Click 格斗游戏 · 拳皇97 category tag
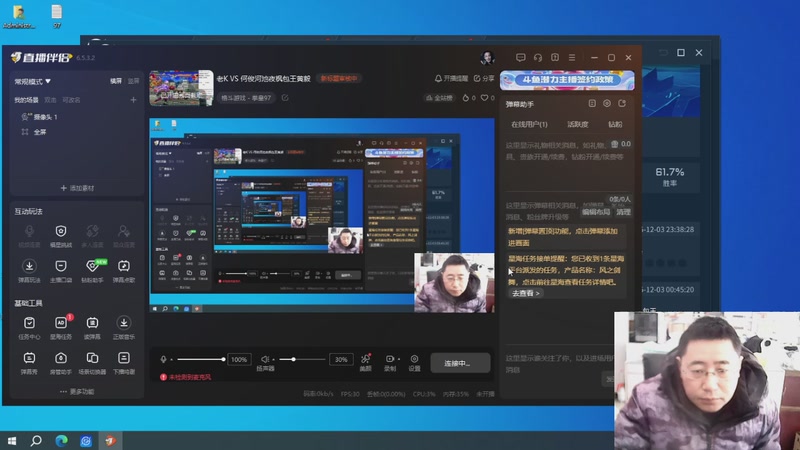Image resolution: width=800 pixels, height=450 pixels. (x=246, y=97)
